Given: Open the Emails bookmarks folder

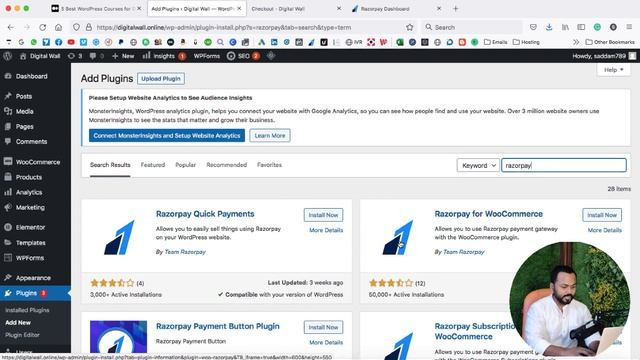Looking at the screenshot, I should (495, 42).
